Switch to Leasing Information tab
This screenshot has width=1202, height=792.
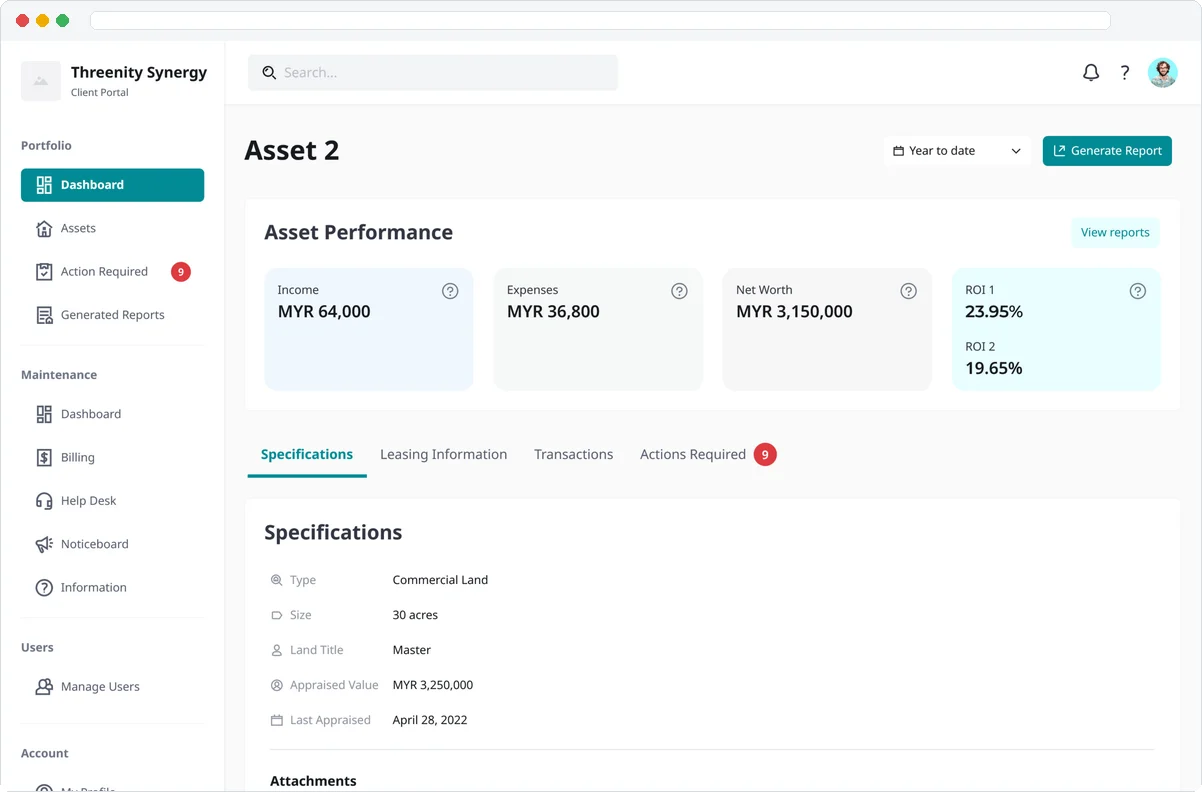pos(443,454)
